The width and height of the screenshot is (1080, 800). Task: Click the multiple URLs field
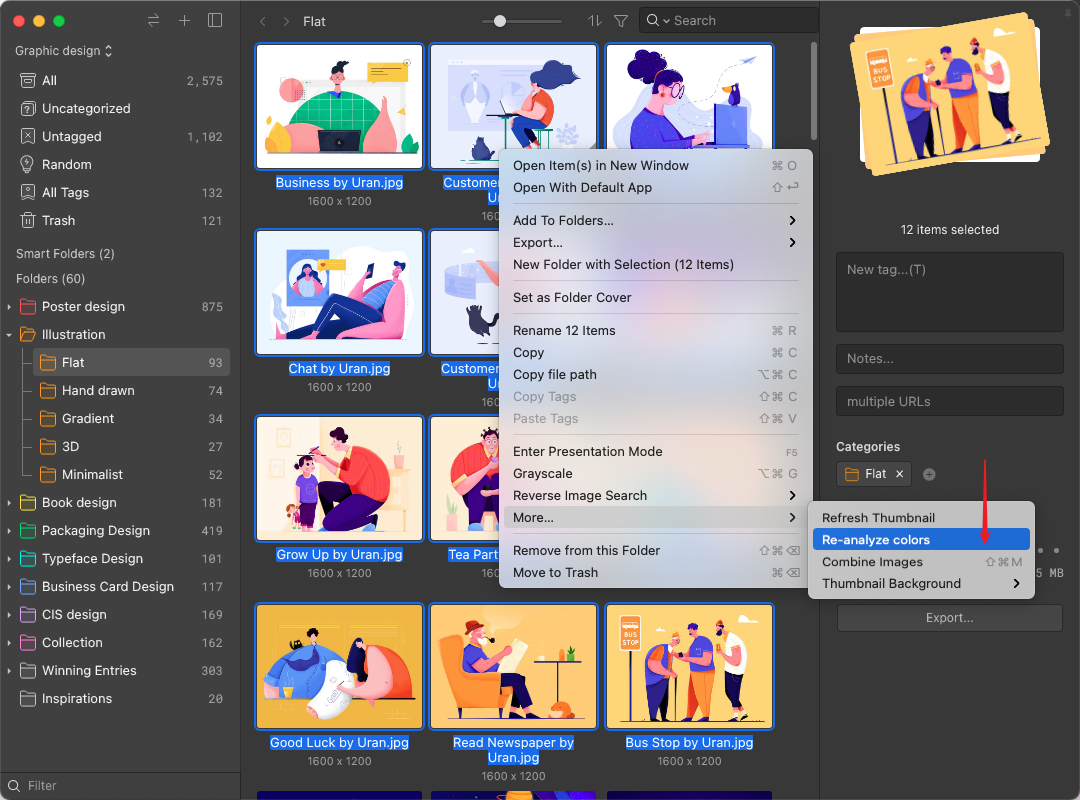click(949, 402)
